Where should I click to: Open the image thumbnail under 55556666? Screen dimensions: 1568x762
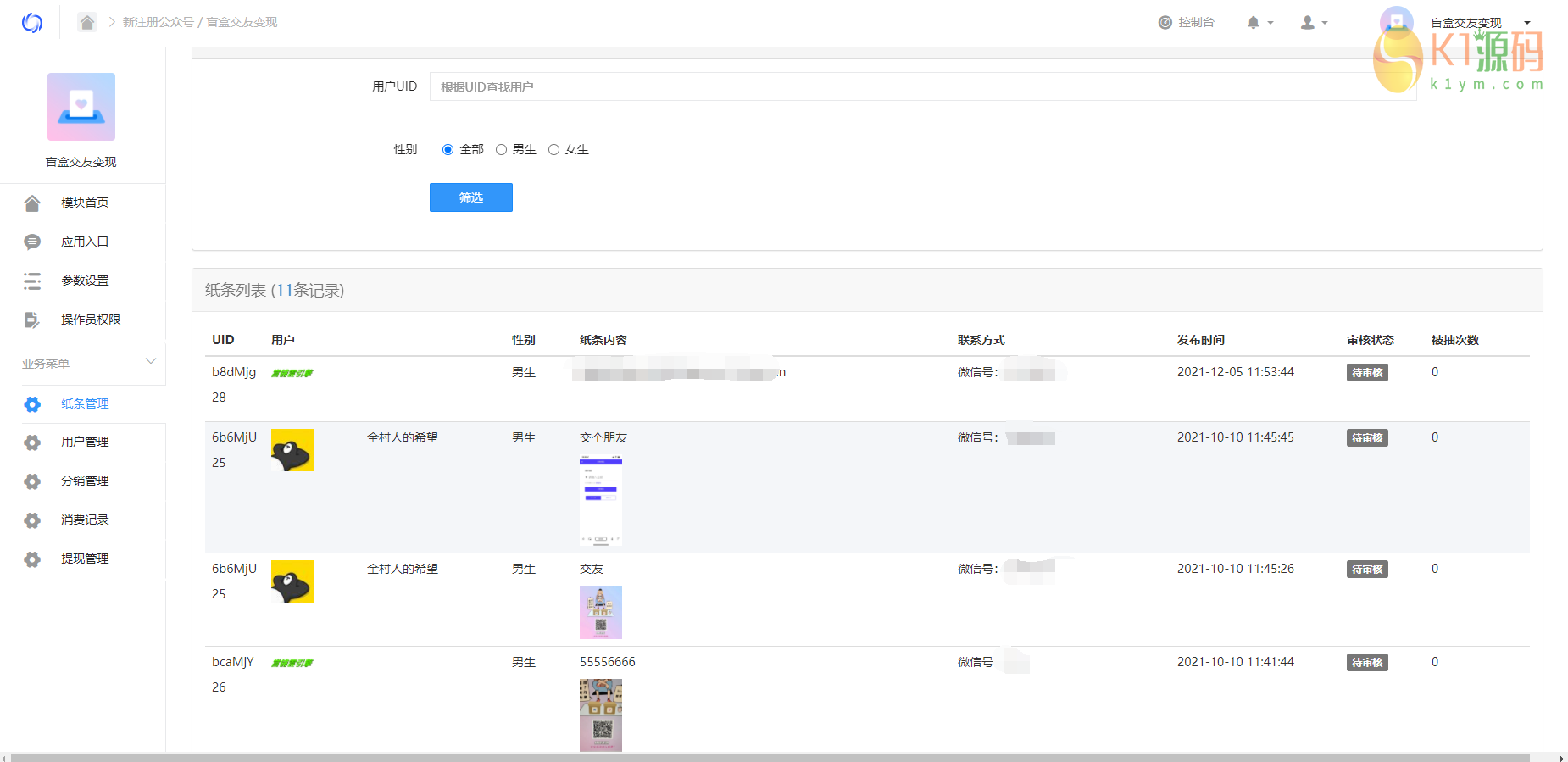coord(601,715)
